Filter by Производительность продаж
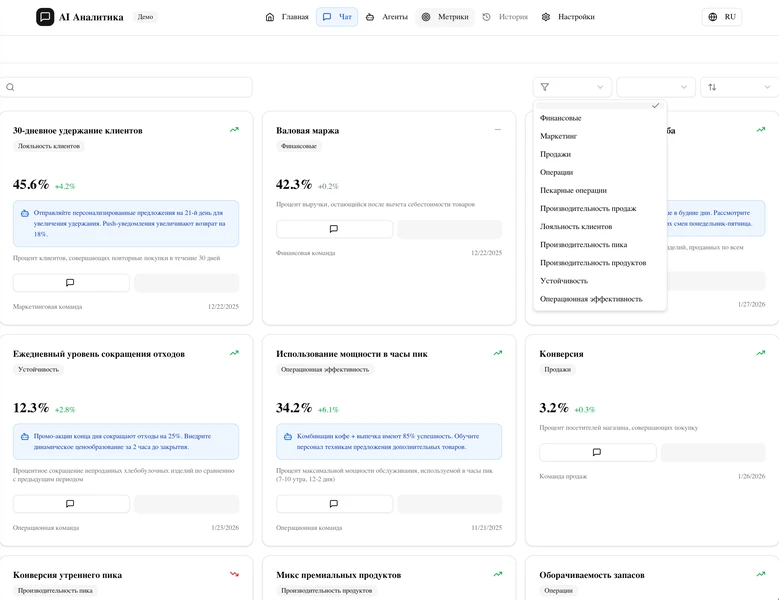779x600 pixels. pos(600,209)
